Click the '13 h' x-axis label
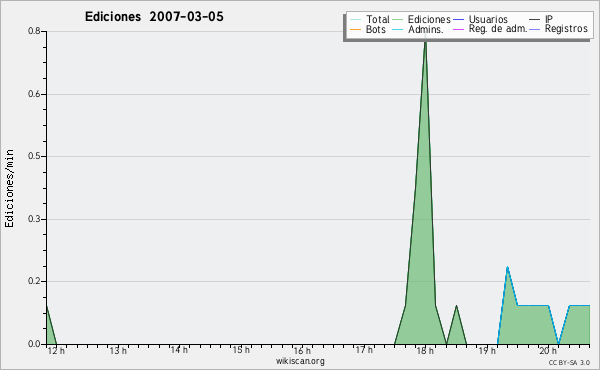This screenshot has height=370, width=600. (x=118, y=351)
